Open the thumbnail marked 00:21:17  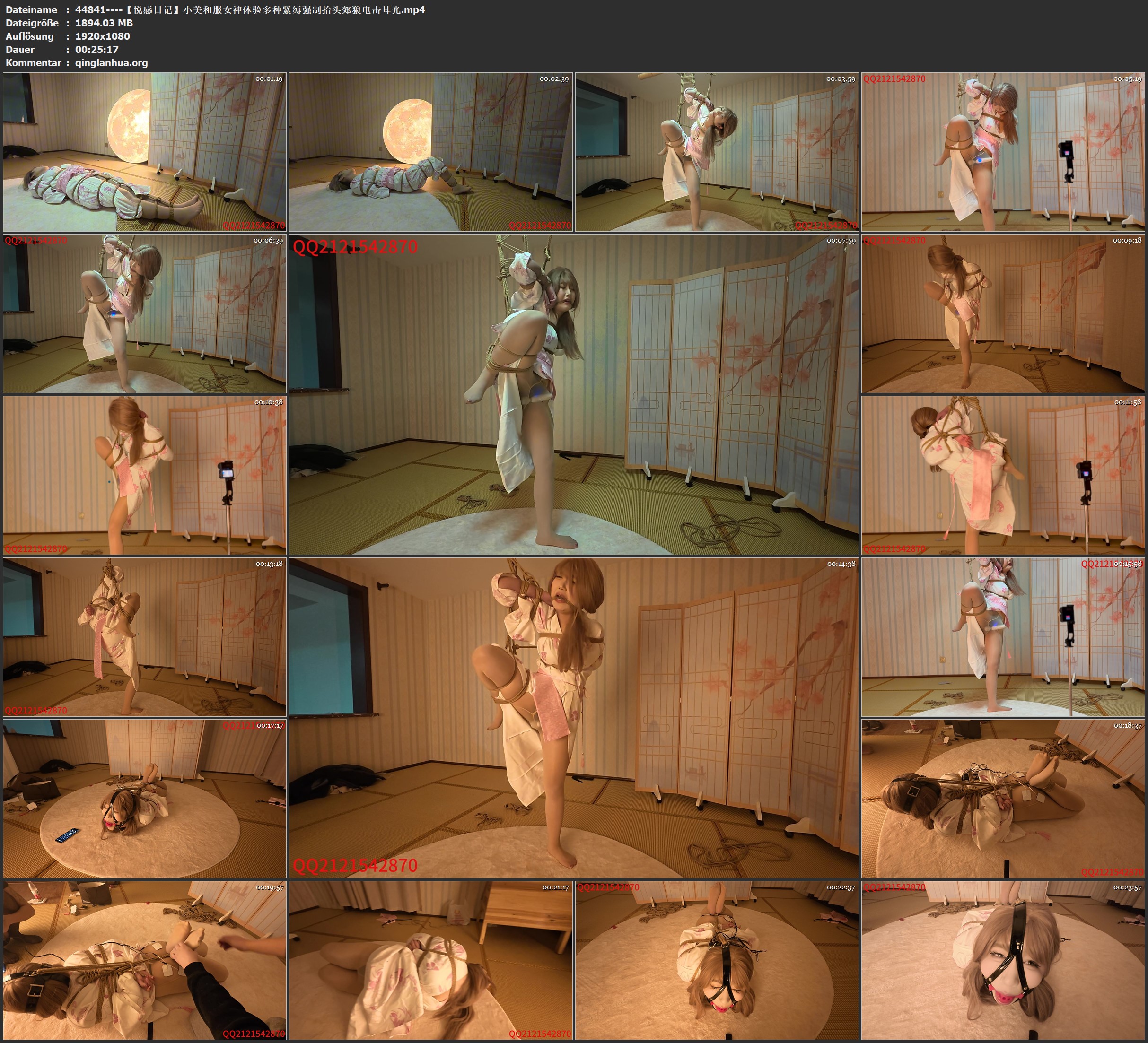(431, 960)
